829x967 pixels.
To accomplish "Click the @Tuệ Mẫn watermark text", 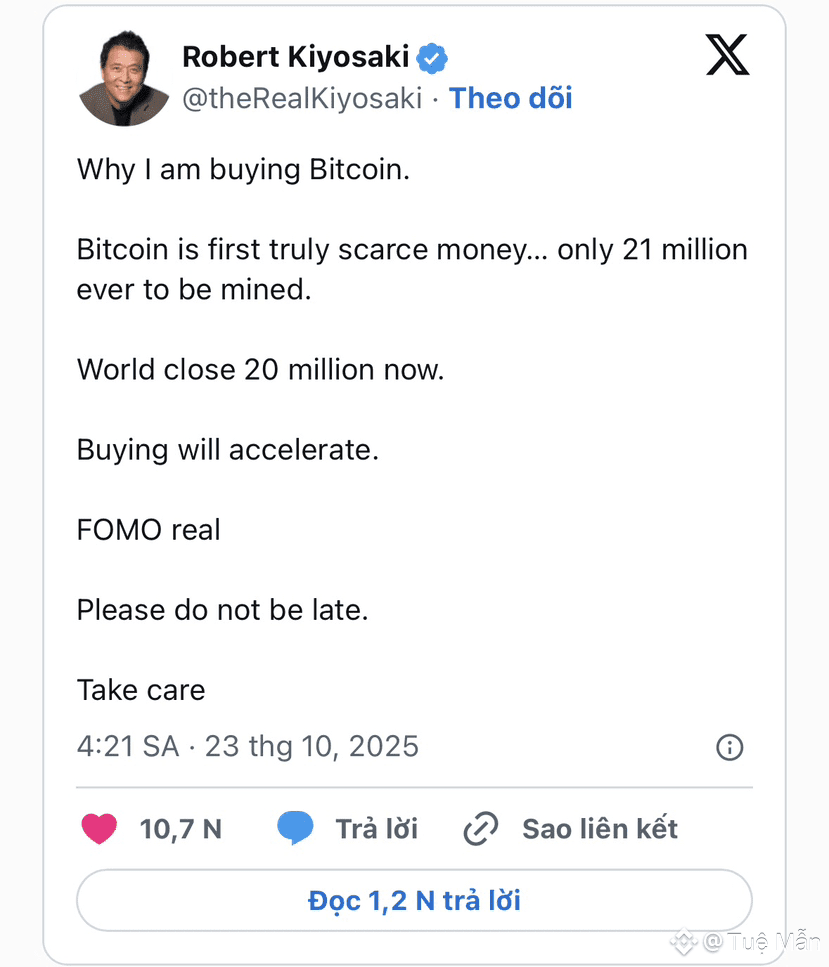I will [761, 942].
